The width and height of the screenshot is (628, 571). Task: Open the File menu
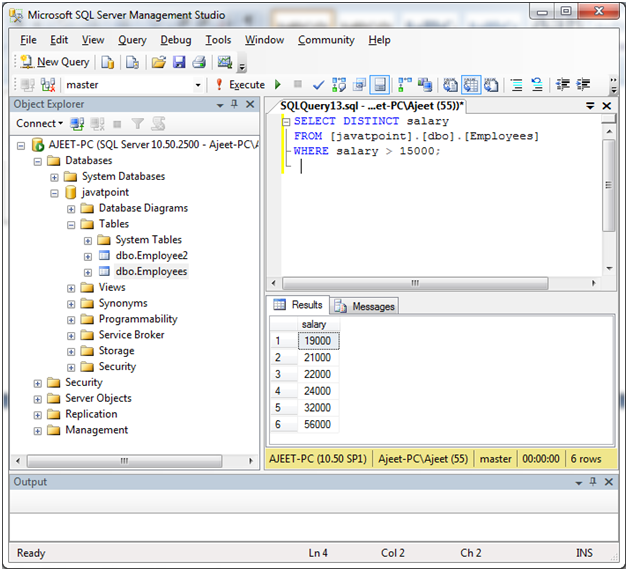(x=28, y=40)
